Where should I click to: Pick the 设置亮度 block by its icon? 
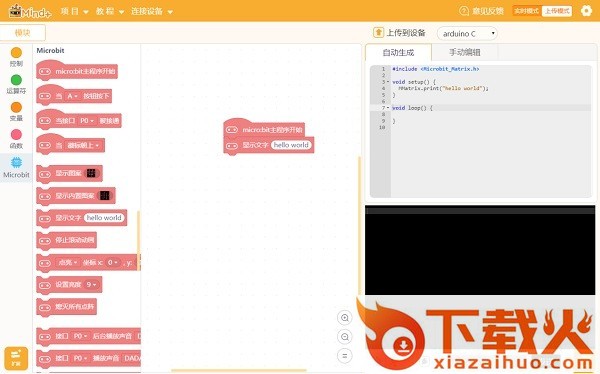coord(45,285)
